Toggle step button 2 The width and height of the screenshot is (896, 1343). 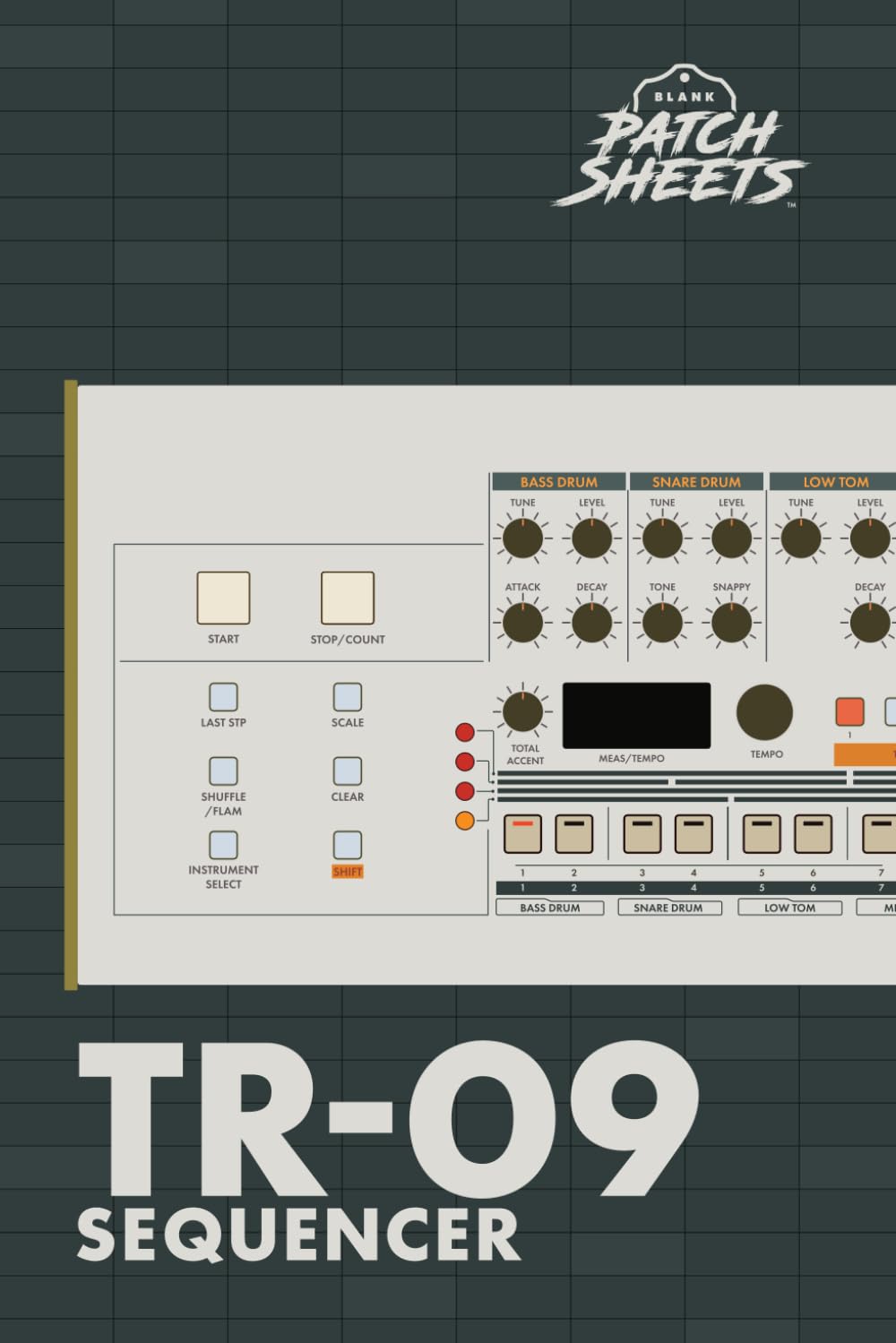point(574,833)
